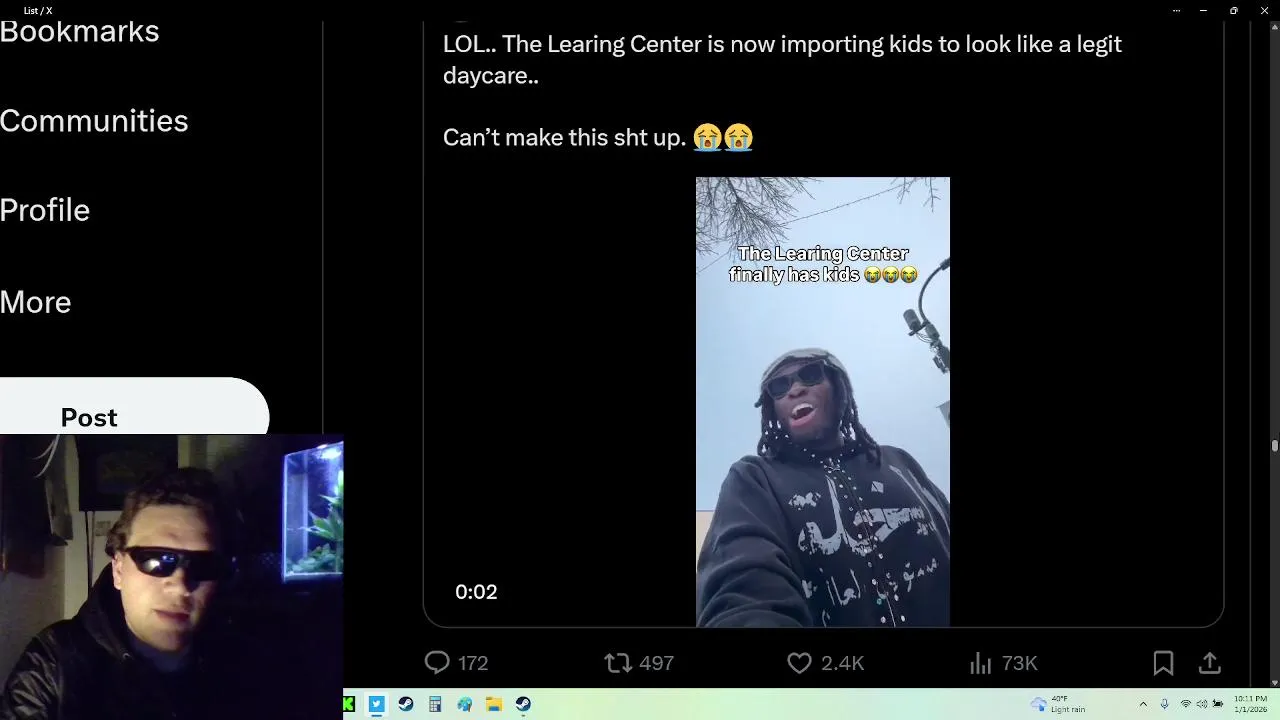Share the post with upload arrow icon
The height and width of the screenshot is (720, 1280).
pos(1209,662)
